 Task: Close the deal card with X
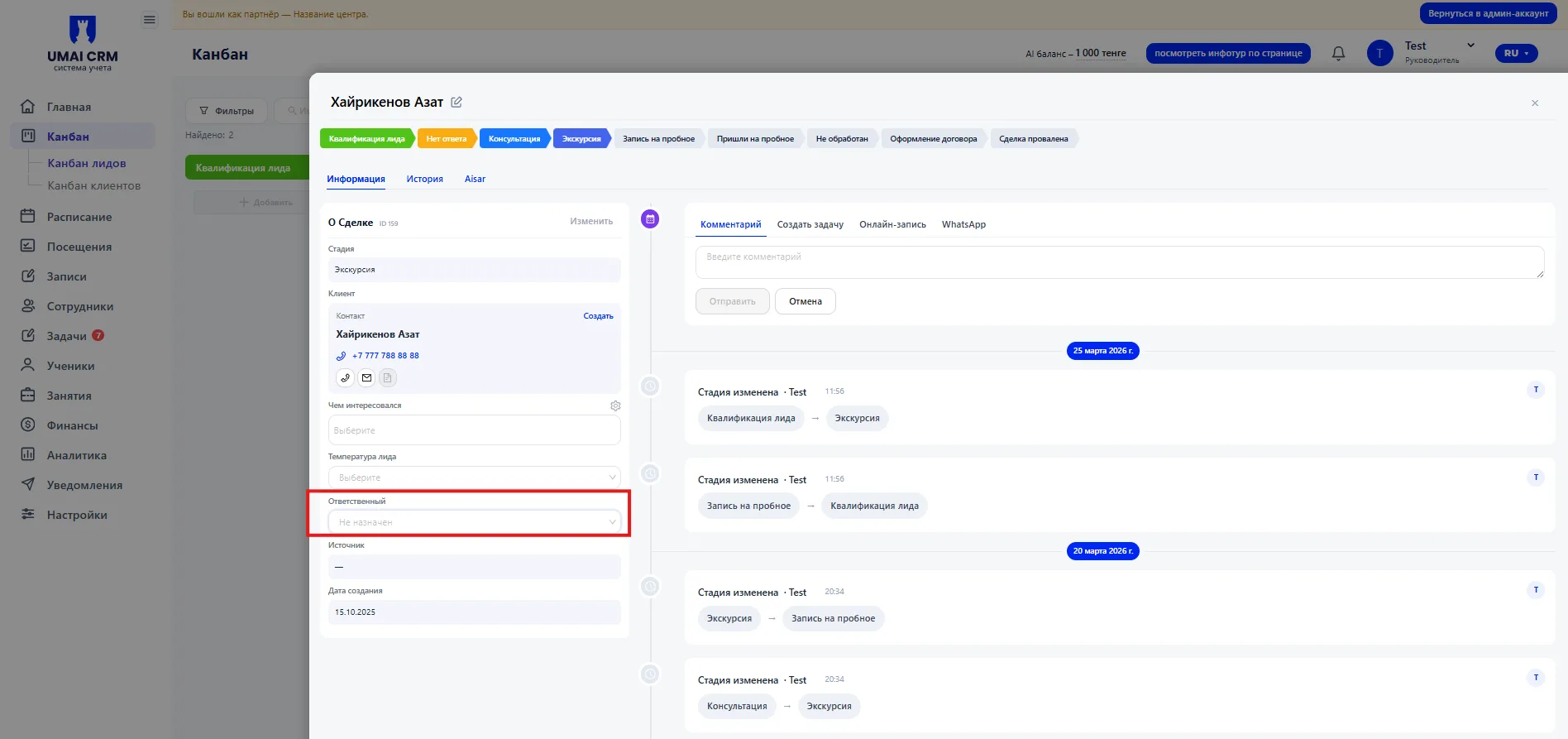[1535, 103]
